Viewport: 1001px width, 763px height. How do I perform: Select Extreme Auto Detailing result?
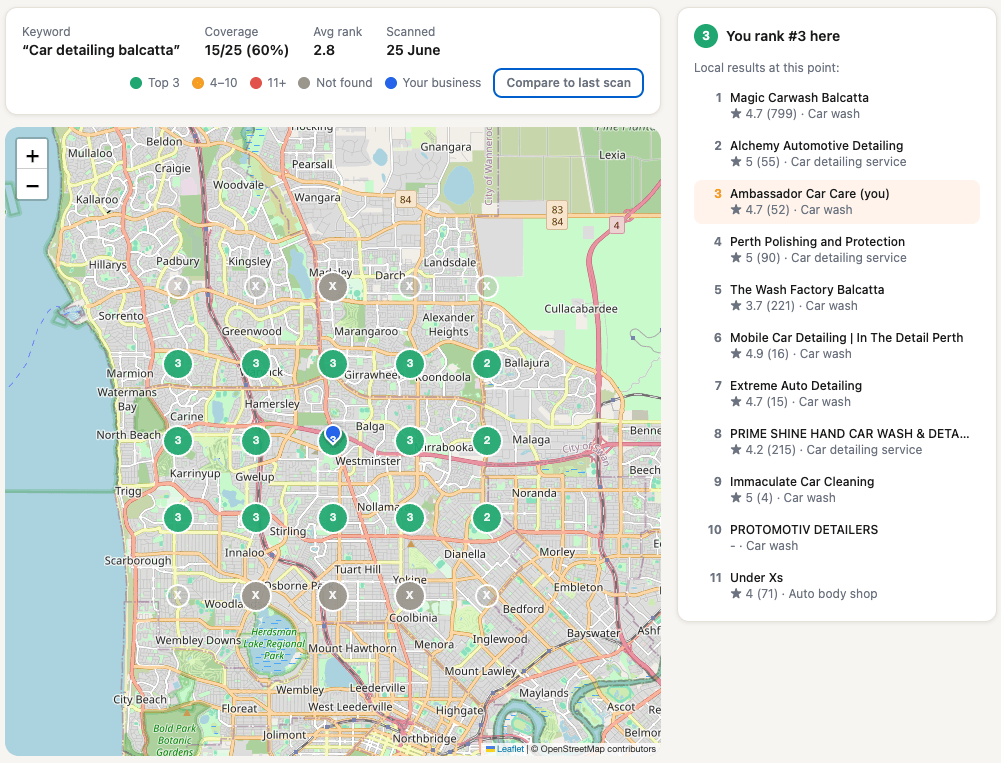coord(837,393)
